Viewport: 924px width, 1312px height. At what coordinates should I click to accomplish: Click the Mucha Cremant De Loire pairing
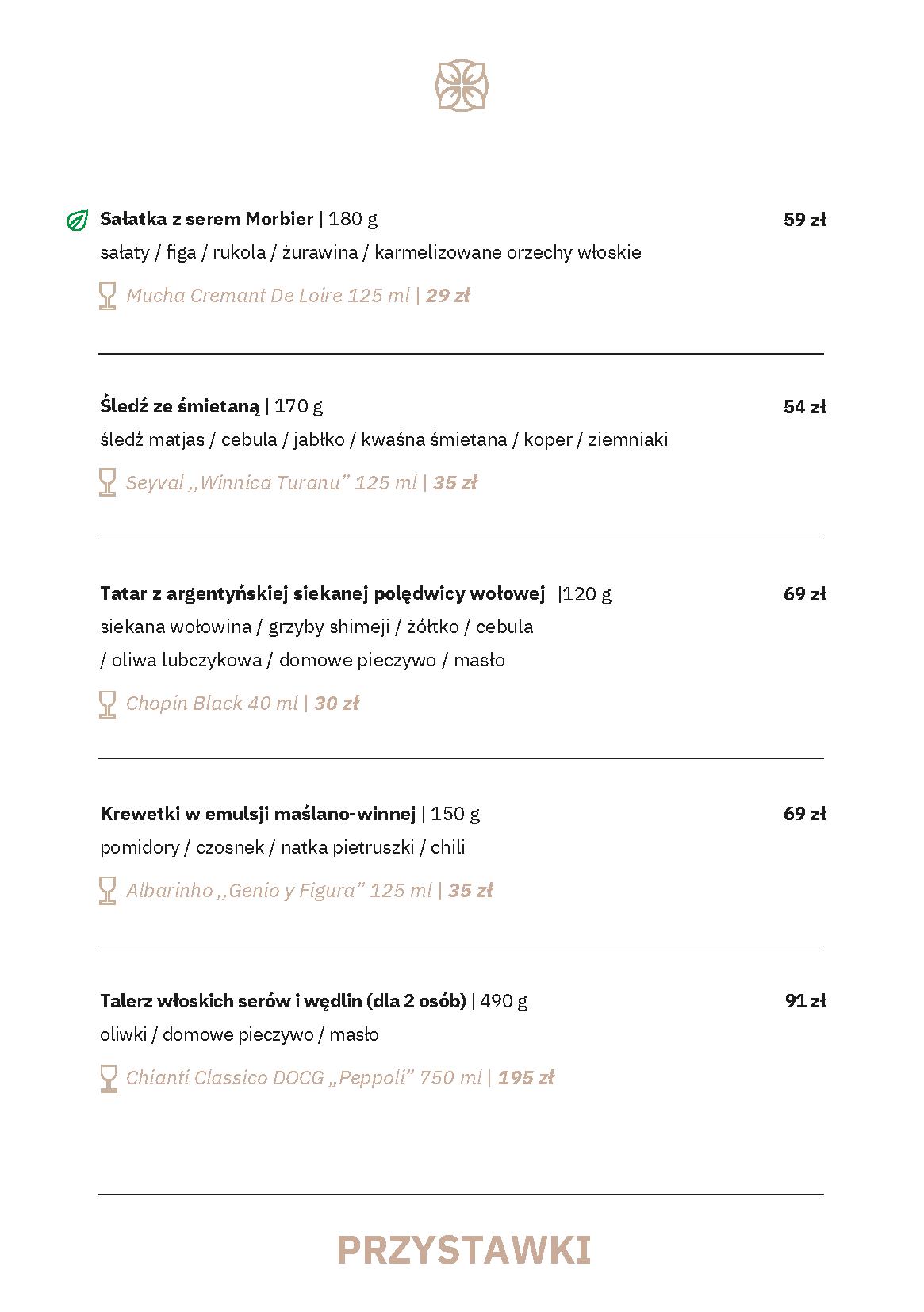[267, 296]
